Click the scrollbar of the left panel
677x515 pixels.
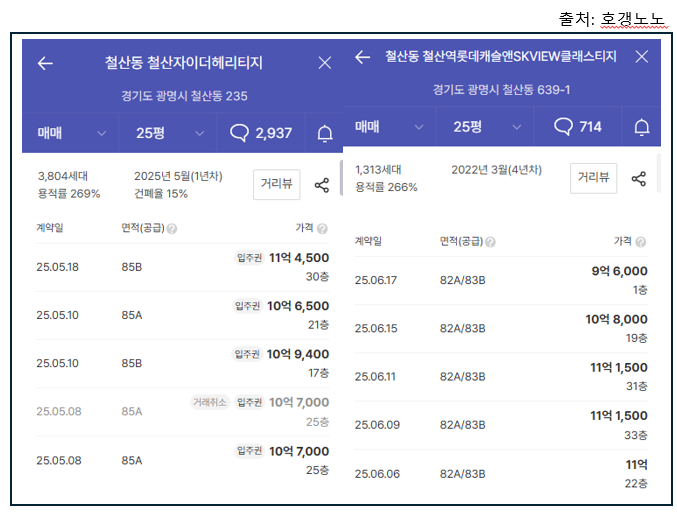coord(341,178)
